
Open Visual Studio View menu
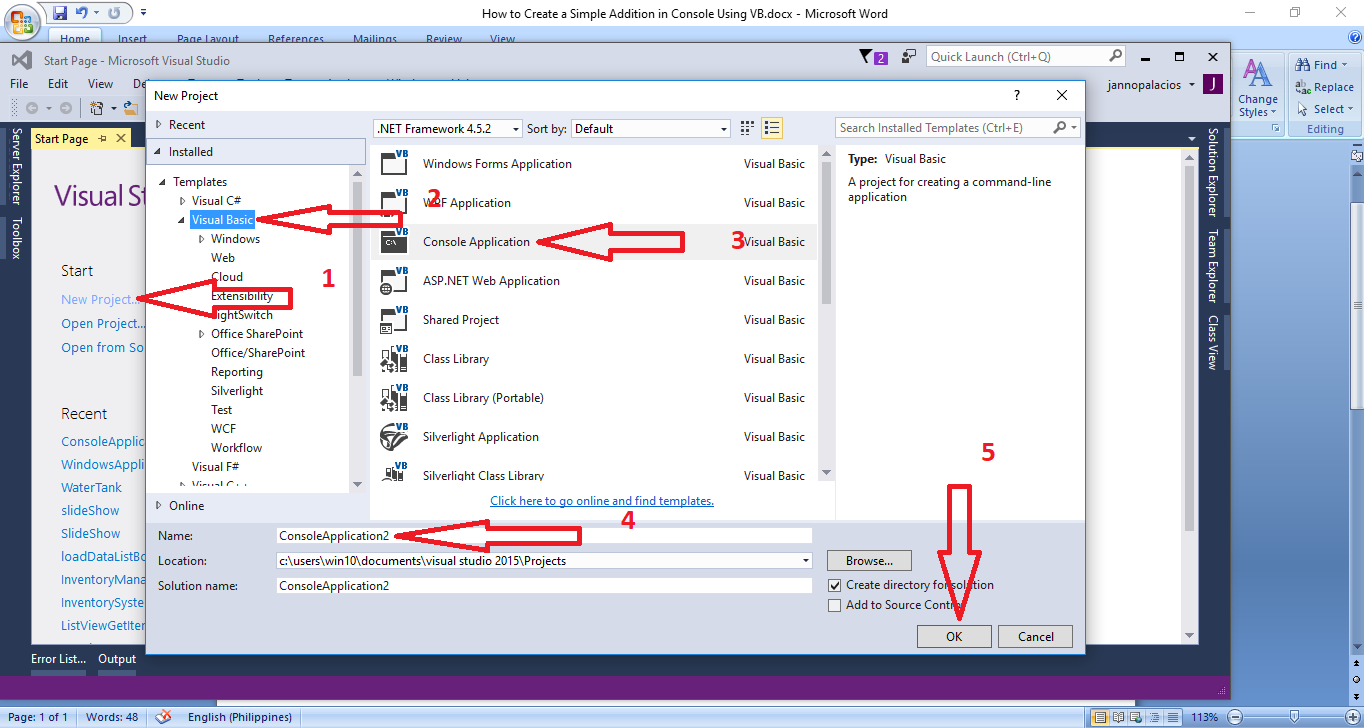coord(101,84)
